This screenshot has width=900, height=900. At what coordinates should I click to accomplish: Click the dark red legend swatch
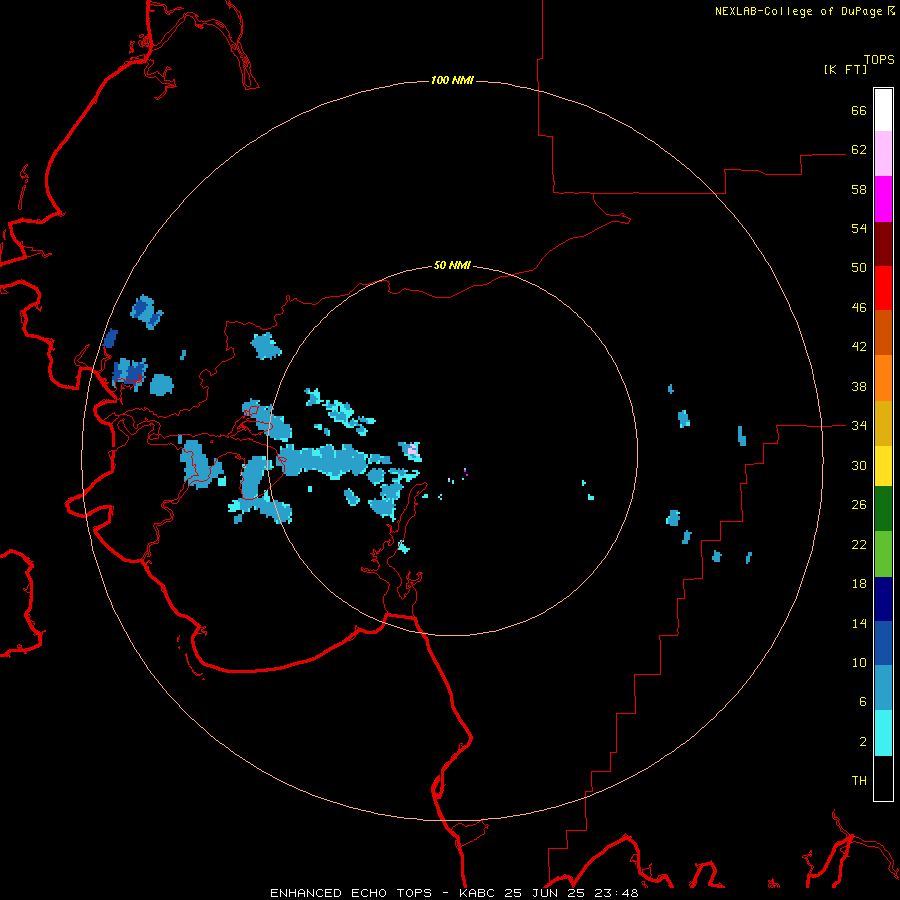[883, 243]
